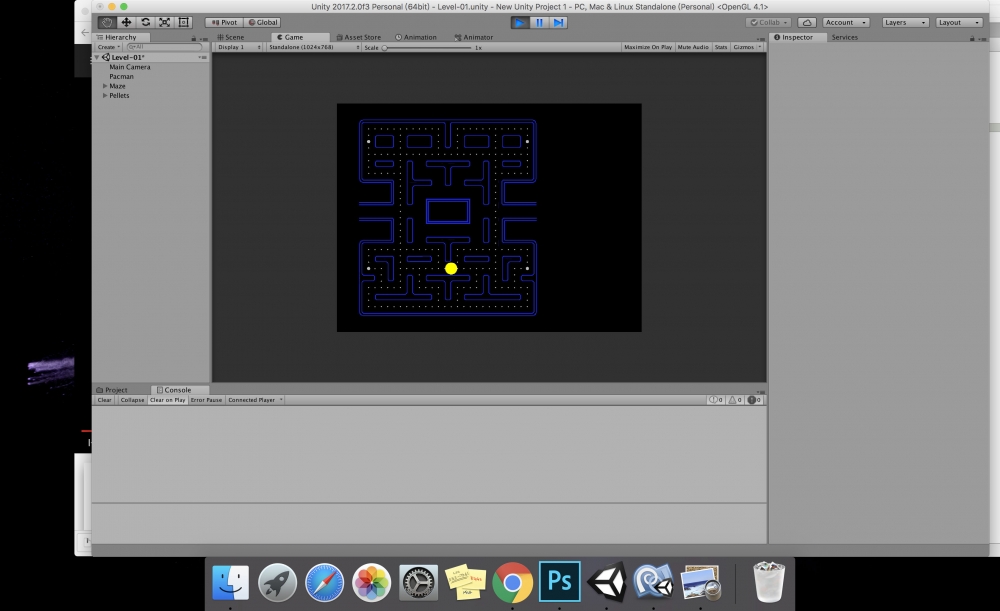
Task: Select the Rect Transform tool
Action: coord(184,22)
